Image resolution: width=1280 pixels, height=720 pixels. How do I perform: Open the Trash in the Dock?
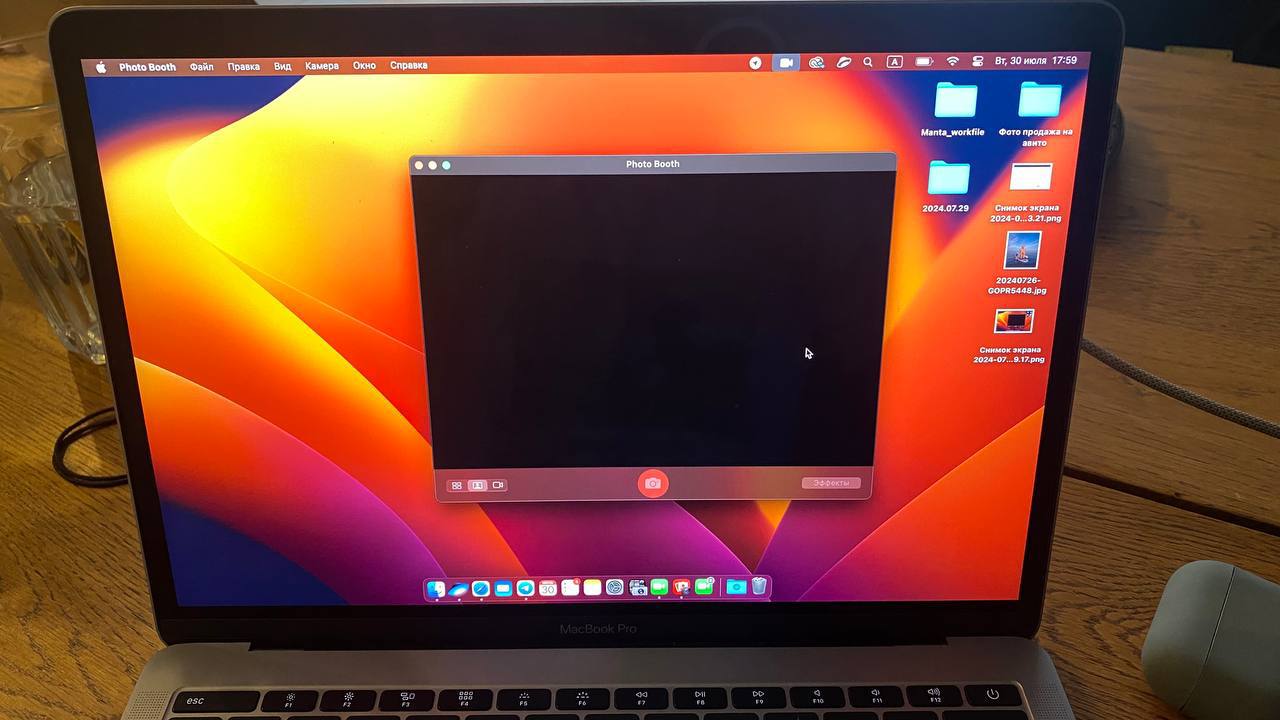point(759,587)
